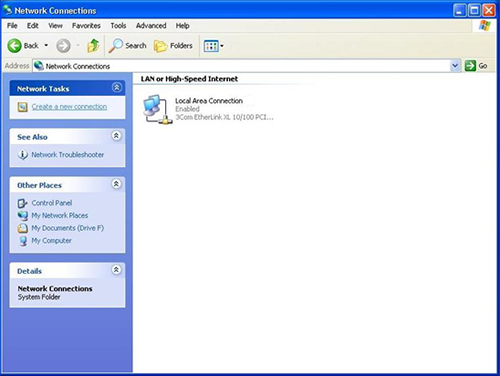The height and width of the screenshot is (376, 500).
Task: Open the My Computer link
Action: pos(51,241)
